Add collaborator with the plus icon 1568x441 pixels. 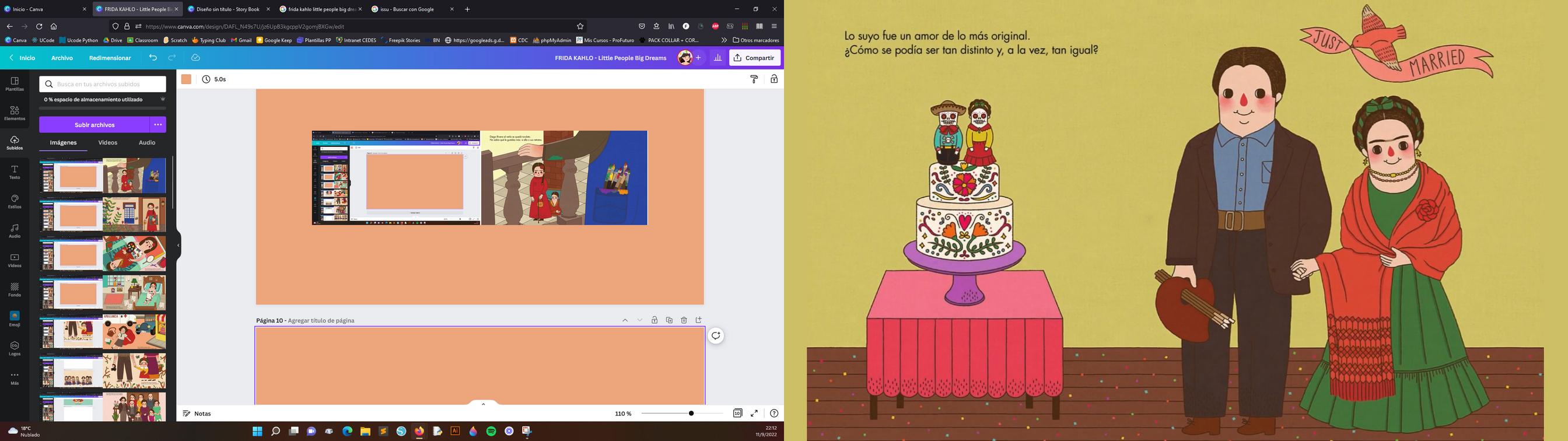pyautogui.click(x=698, y=58)
